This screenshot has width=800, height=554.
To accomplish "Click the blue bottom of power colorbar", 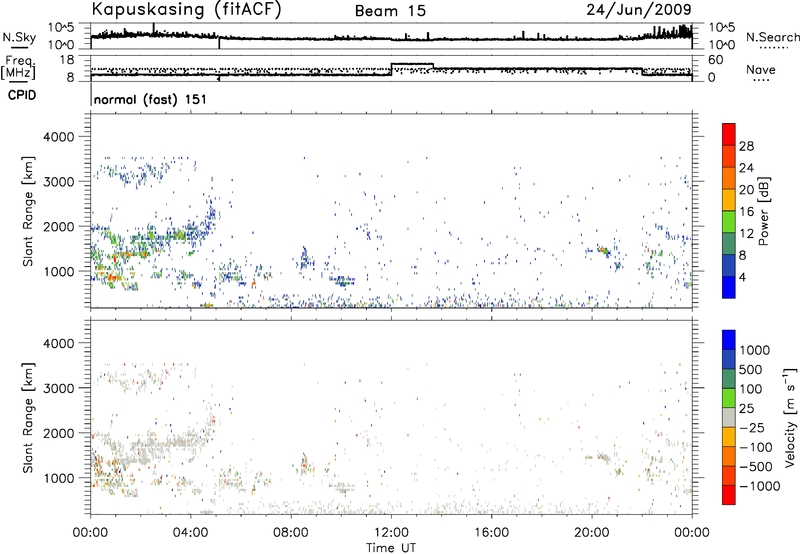I will [x=729, y=287].
